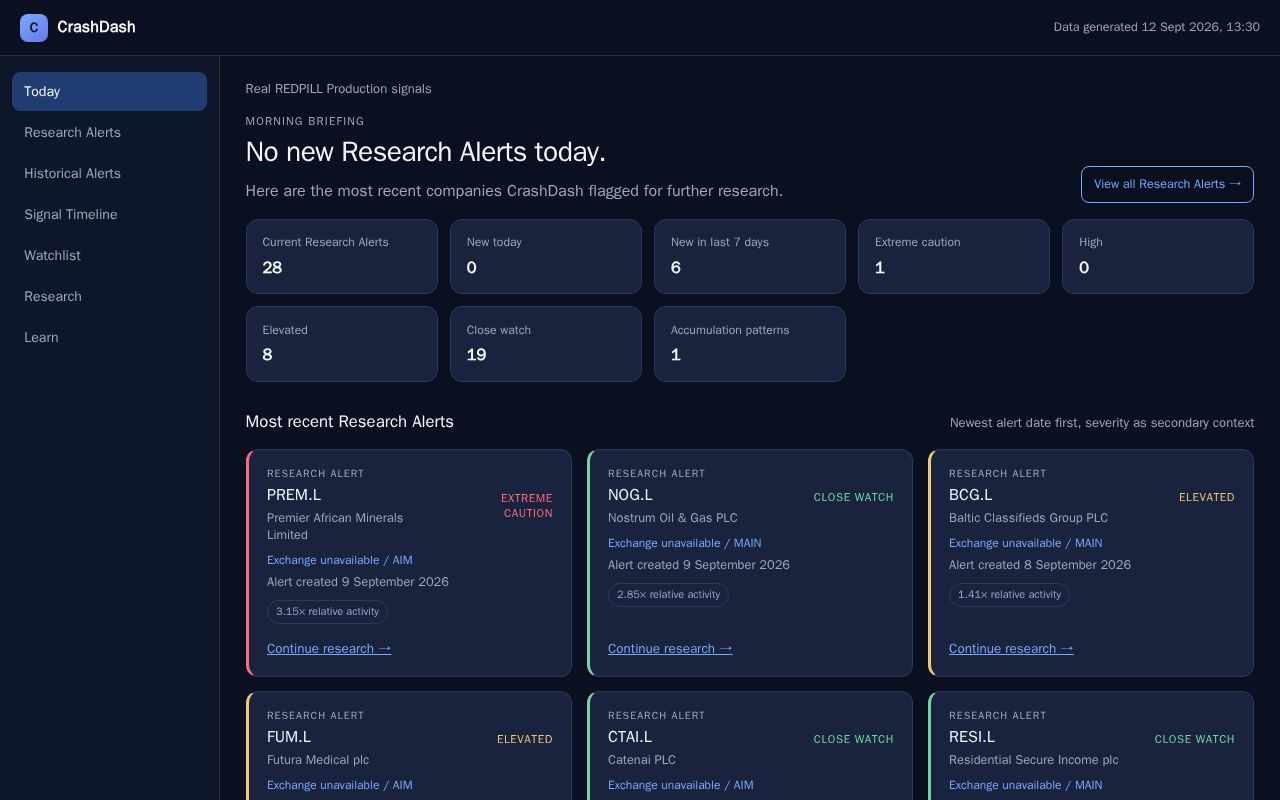Click the Data generated timestamp
1280x800 pixels.
coord(1157,27)
